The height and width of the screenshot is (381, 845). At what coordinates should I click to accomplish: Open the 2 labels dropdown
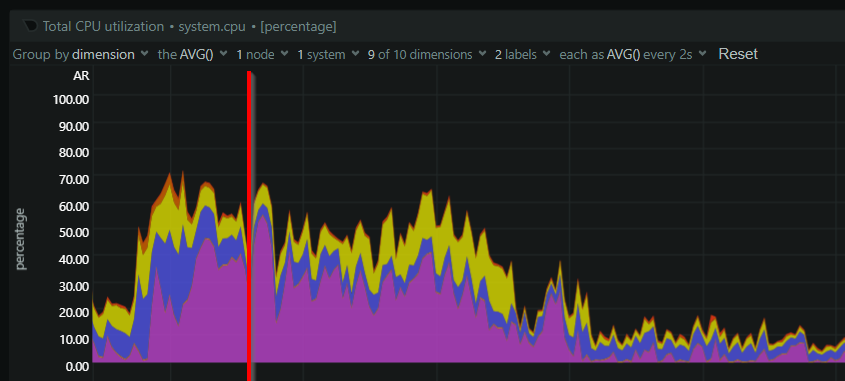tap(523, 54)
